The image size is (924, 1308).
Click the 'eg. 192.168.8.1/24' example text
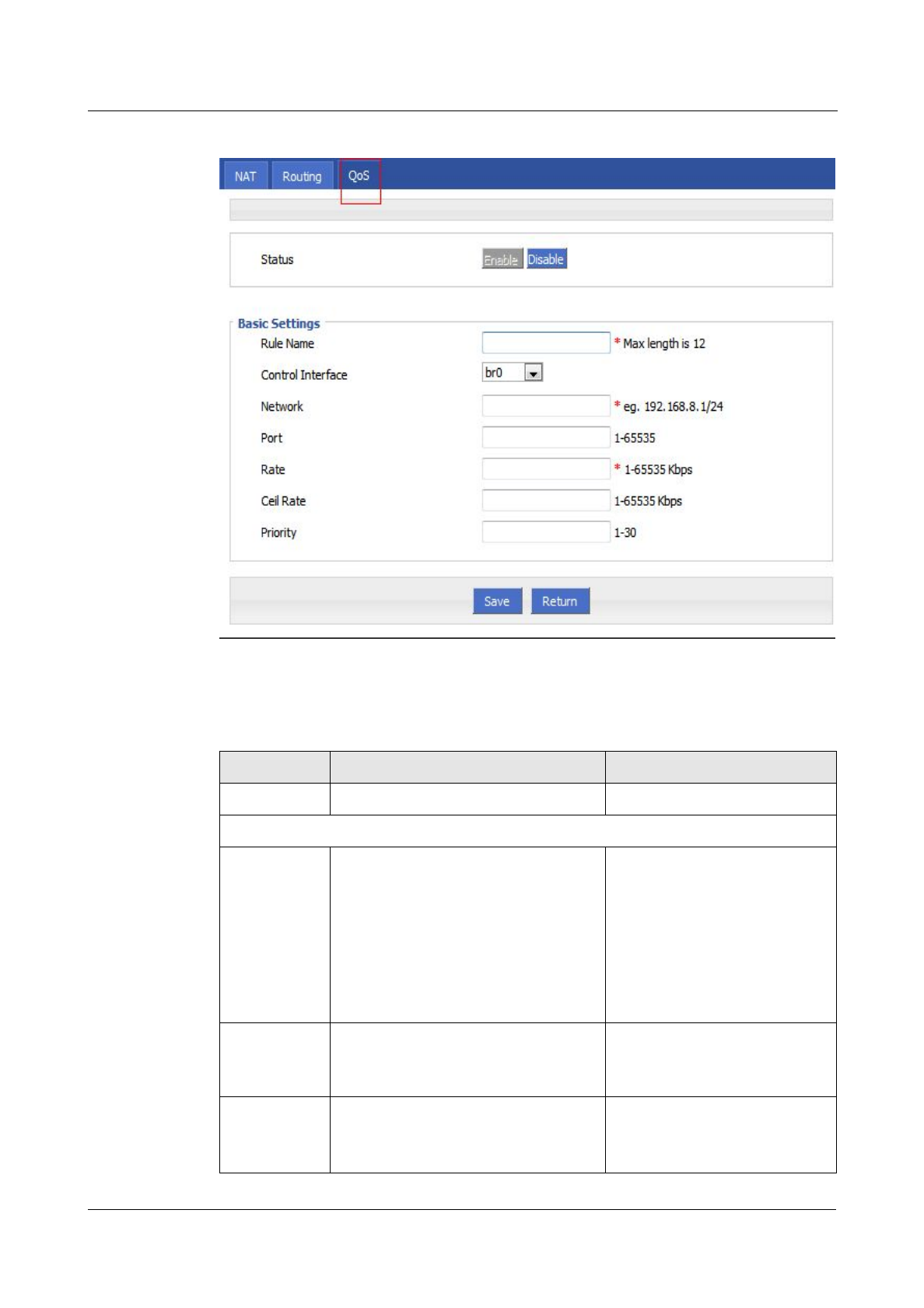674,407
